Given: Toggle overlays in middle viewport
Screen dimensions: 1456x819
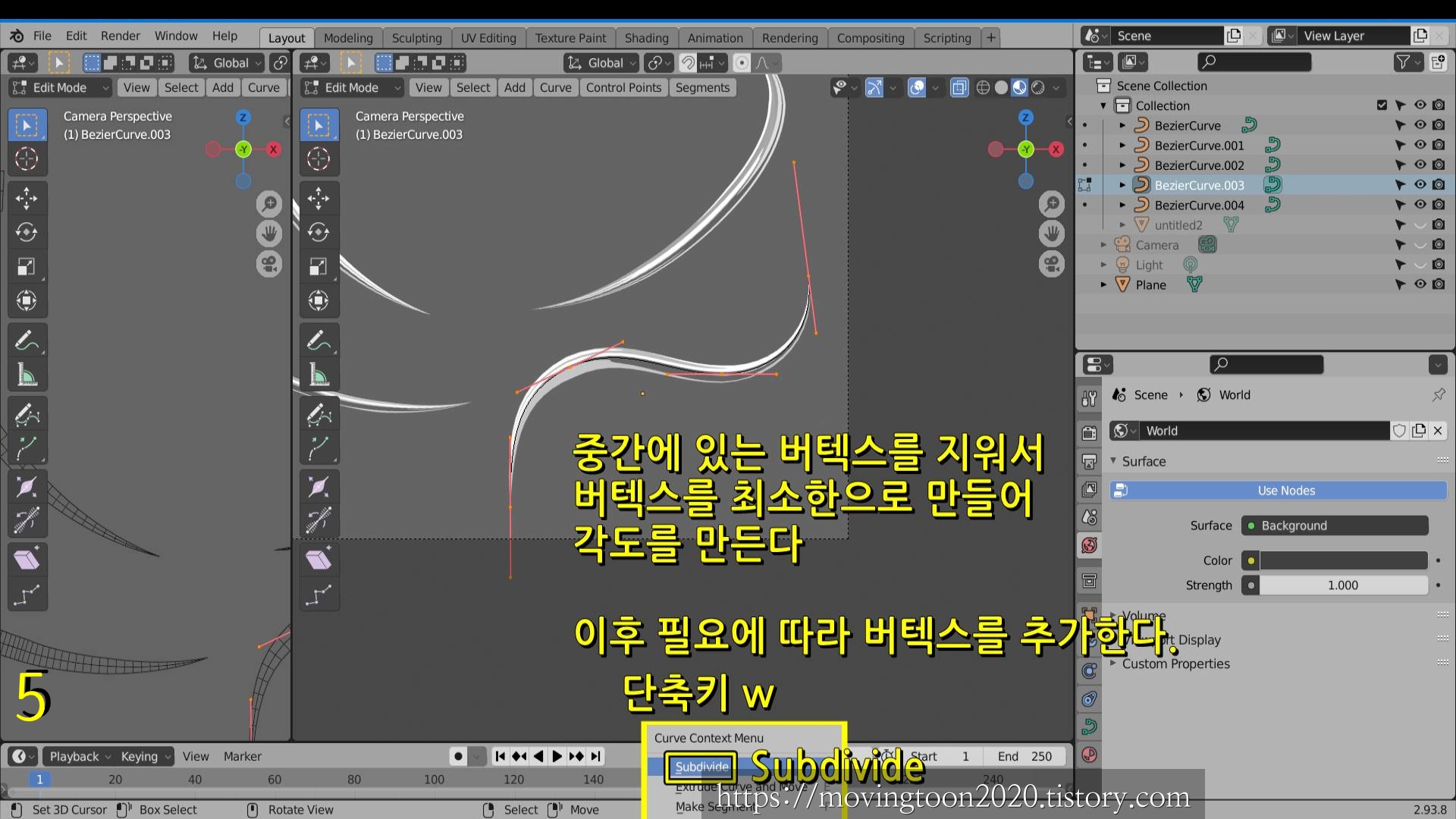Looking at the screenshot, I should [917, 88].
